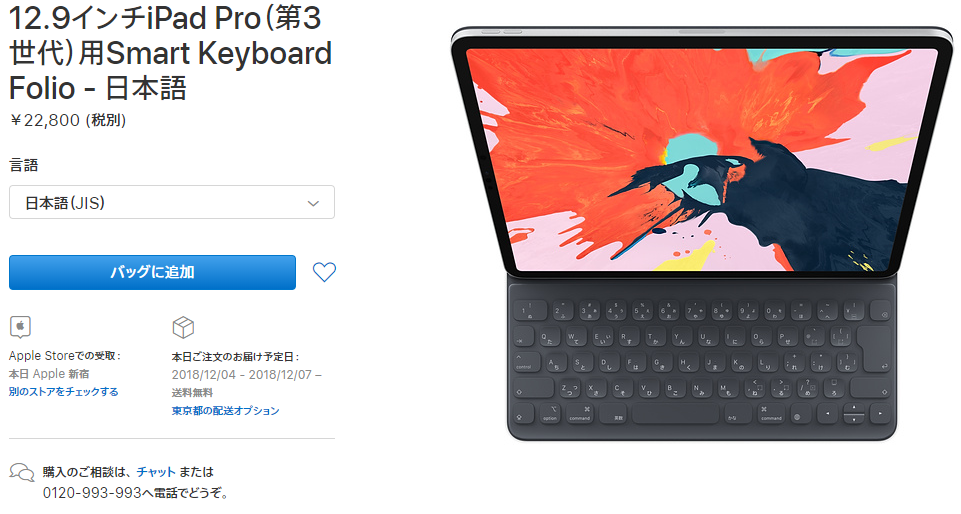The width and height of the screenshot is (961, 514).
Task: Click the spacebar on keyboard image
Action: (x=675, y=414)
